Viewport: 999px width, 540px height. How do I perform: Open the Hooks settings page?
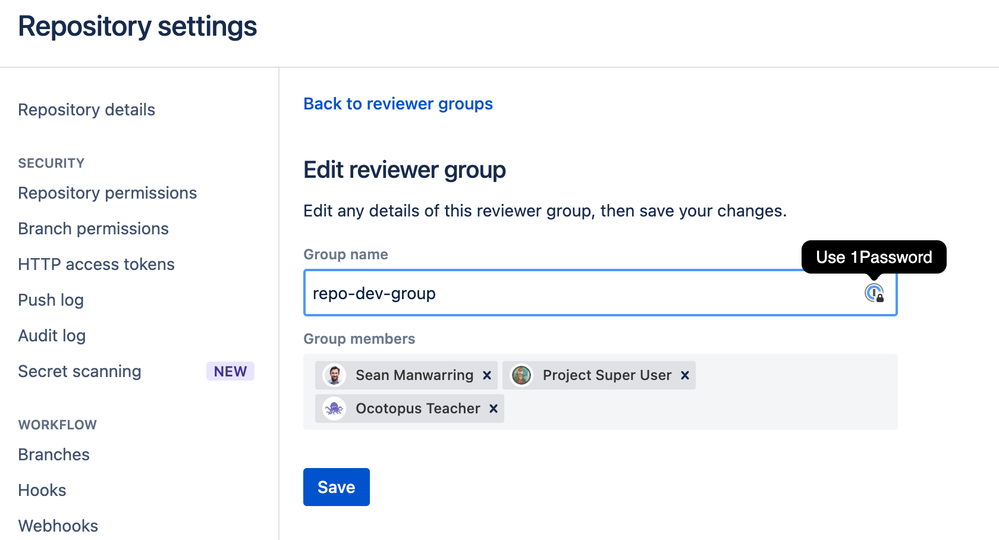pyautogui.click(x=42, y=491)
